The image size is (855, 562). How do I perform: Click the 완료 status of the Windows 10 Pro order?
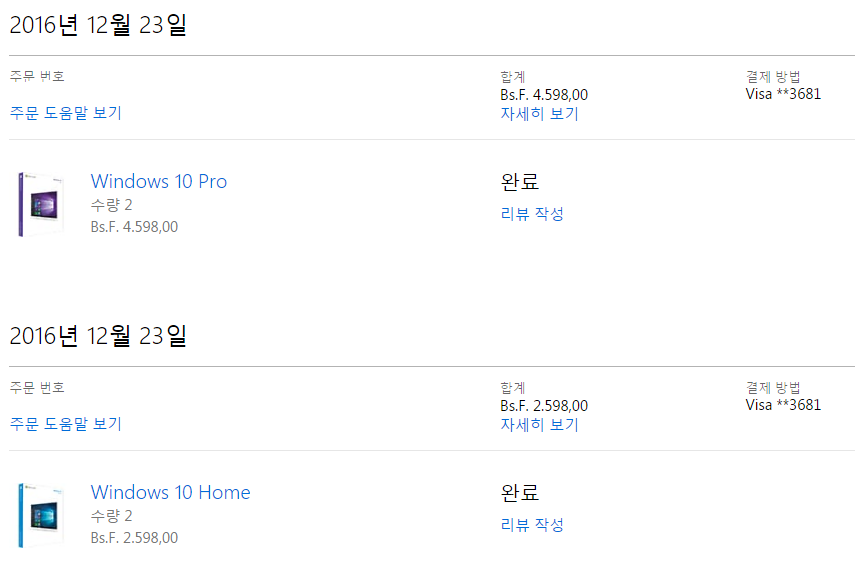(520, 182)
